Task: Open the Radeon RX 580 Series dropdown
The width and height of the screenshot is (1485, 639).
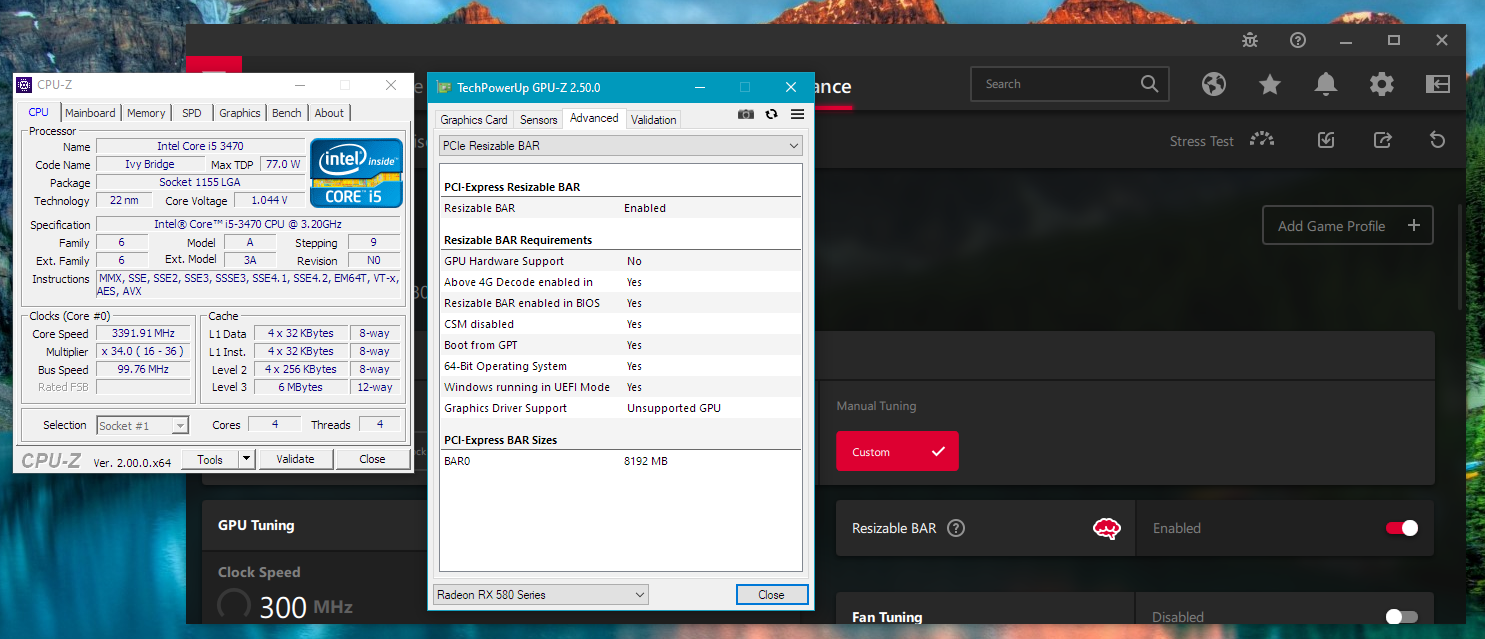Action: 540,594
